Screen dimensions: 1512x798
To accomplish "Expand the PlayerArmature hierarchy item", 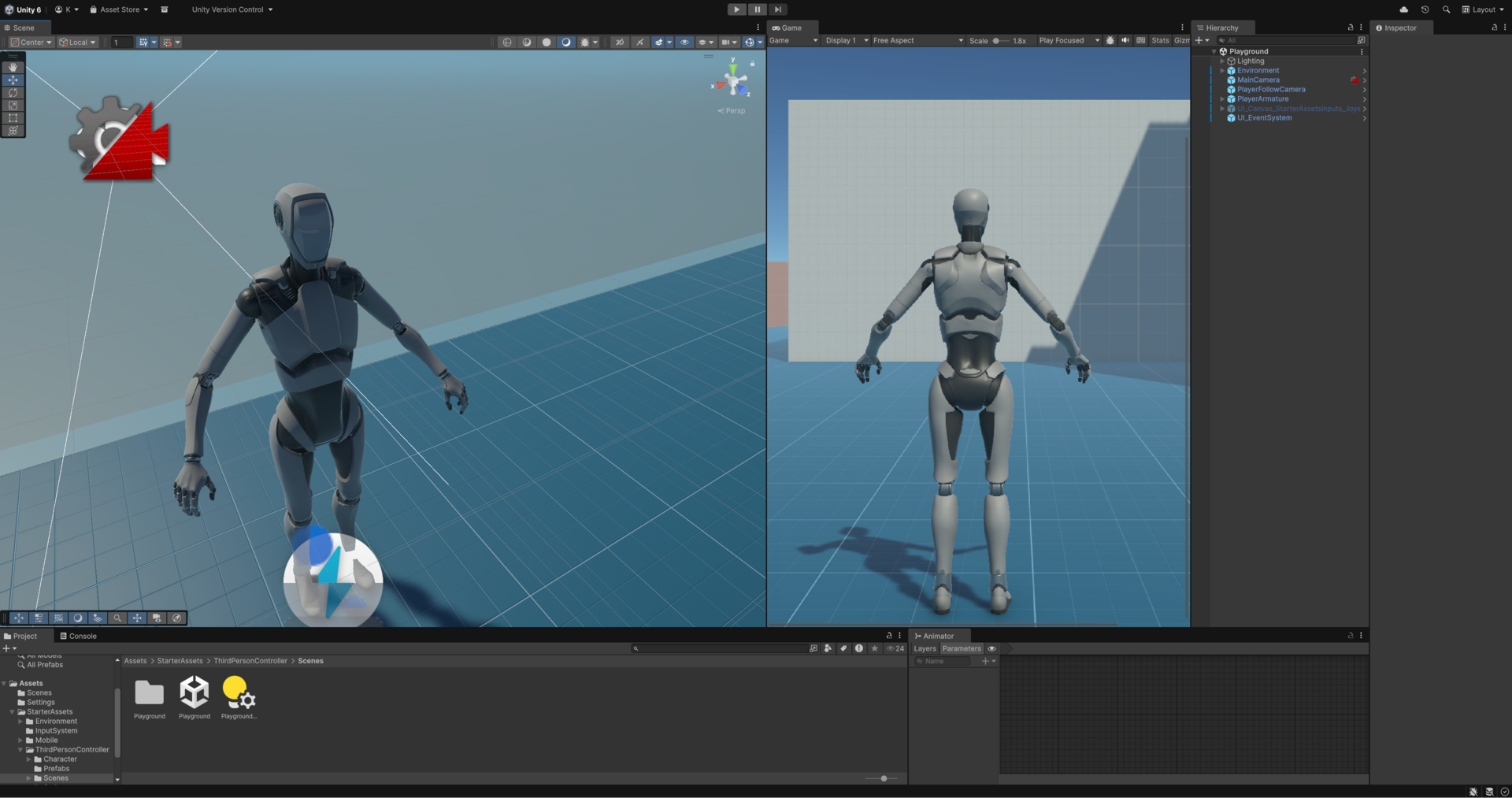I will click(x=1222, y=99).
